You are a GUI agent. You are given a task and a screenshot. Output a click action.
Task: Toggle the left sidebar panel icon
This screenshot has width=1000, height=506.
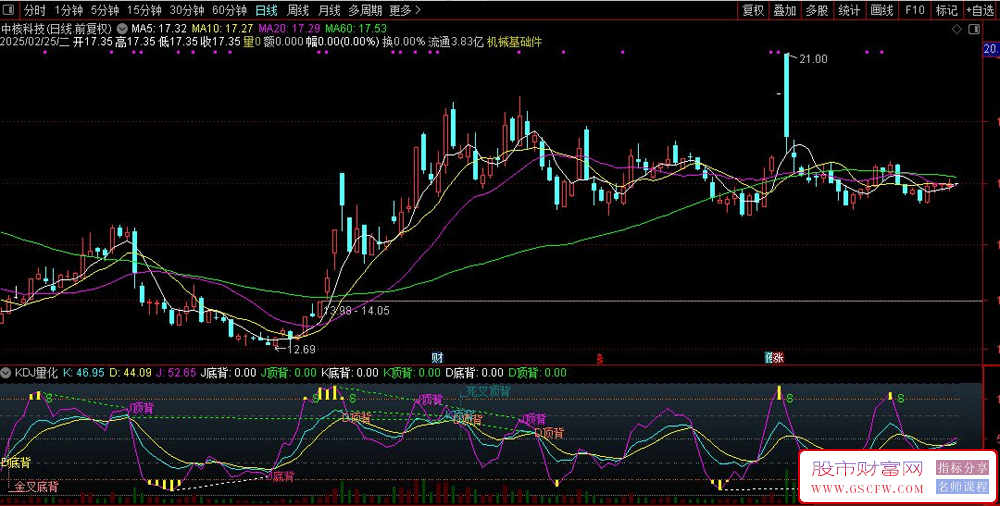tap(10, 10)
